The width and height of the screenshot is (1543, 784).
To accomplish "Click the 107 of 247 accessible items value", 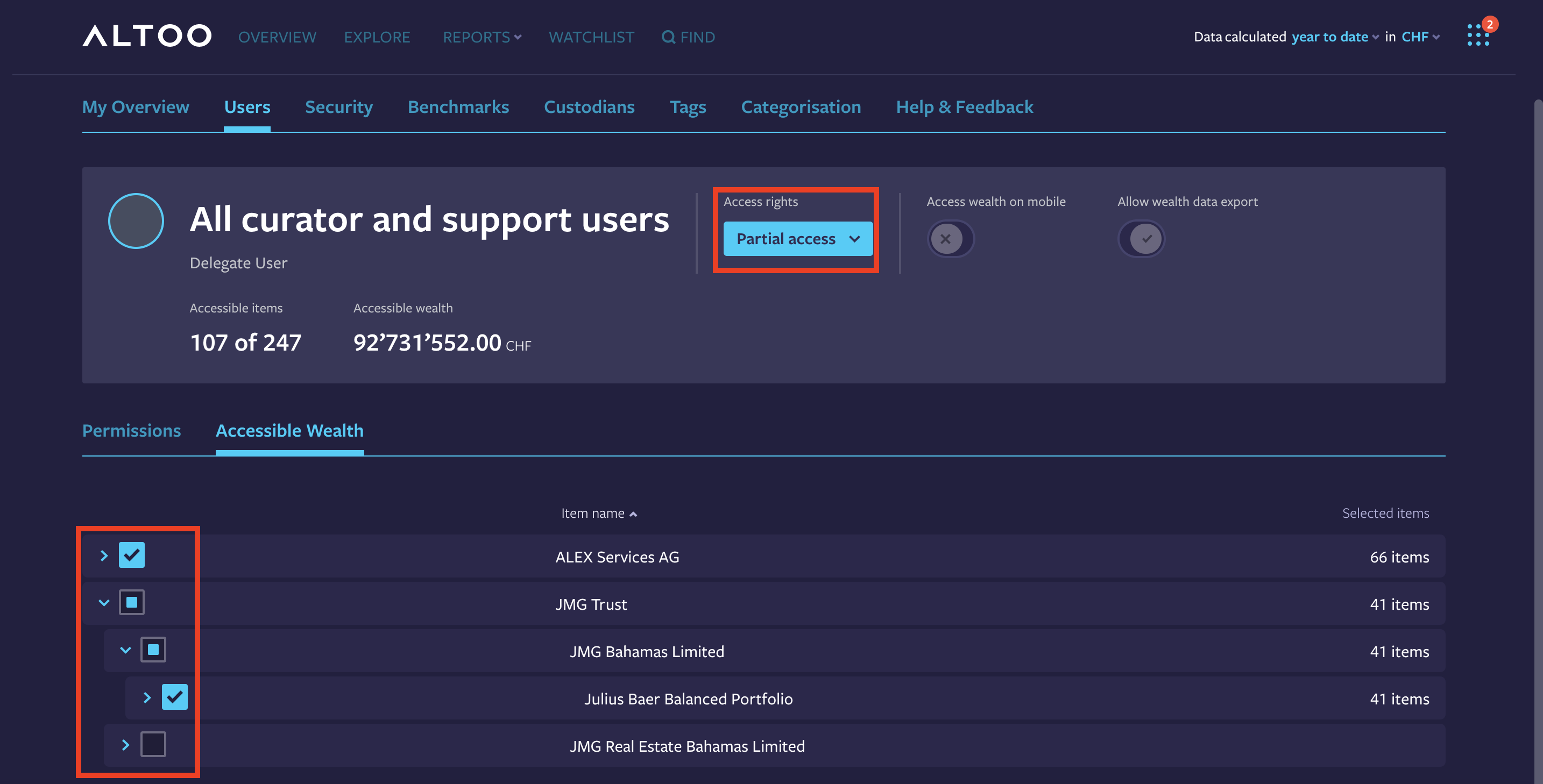I will (x=245, y=343).
